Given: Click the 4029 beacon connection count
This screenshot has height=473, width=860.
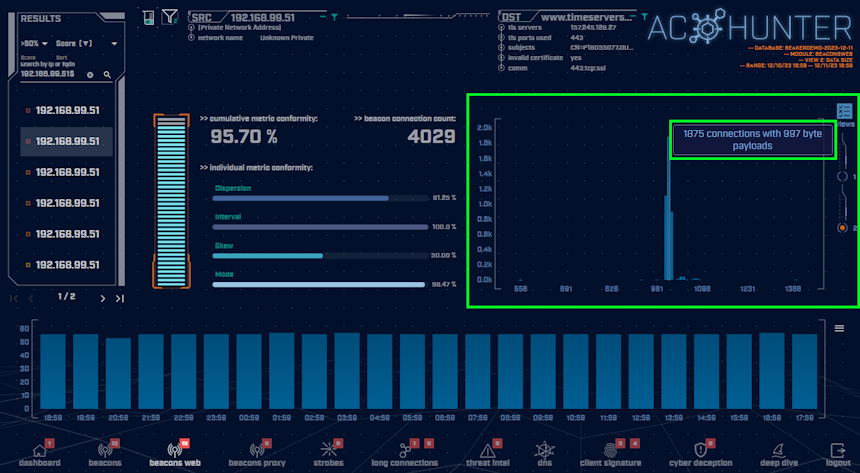Looking at the screenshot, I should click(x=431, y=137).
